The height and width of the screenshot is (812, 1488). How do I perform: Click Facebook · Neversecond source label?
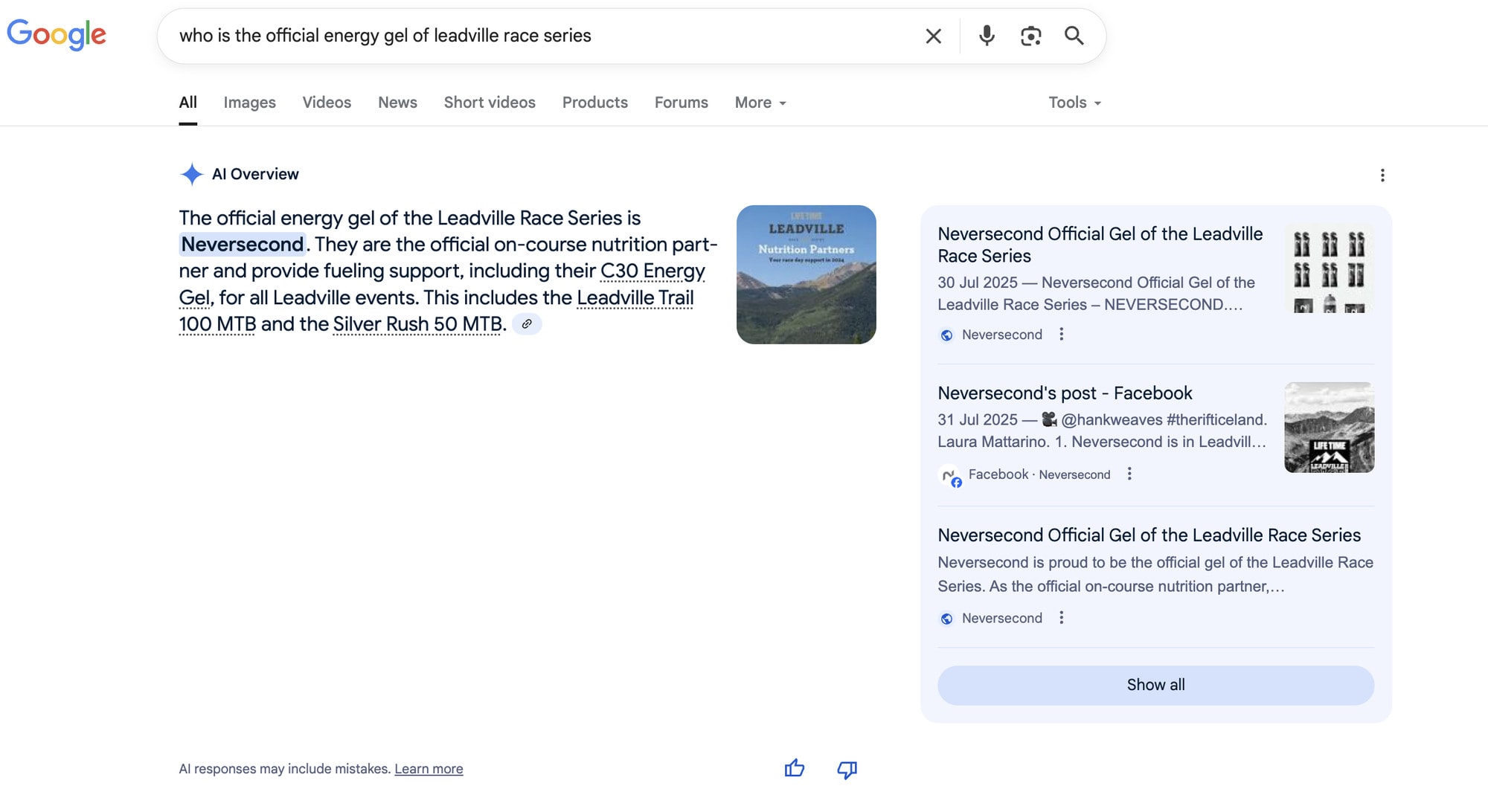click(x=1039, y=474)
